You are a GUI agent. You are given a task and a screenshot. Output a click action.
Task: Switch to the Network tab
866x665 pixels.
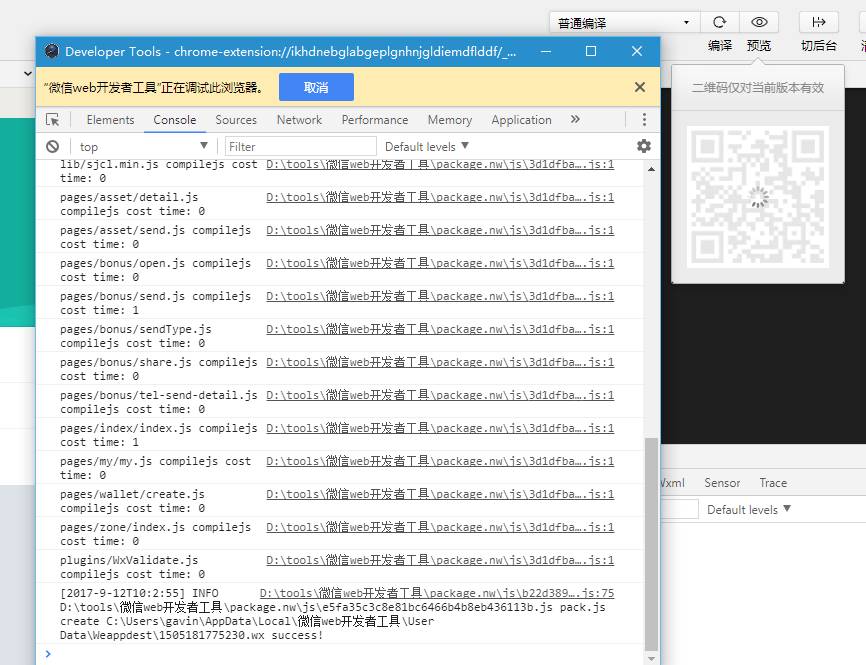pyautogui.click(x=299, y=120)
